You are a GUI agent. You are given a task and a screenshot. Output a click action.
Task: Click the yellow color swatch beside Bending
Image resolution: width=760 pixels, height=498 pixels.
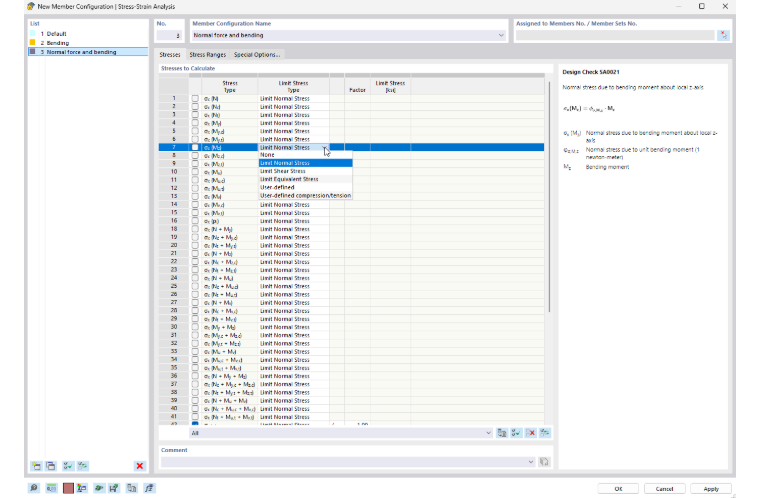pyautogui.click(x=32, y=43)
